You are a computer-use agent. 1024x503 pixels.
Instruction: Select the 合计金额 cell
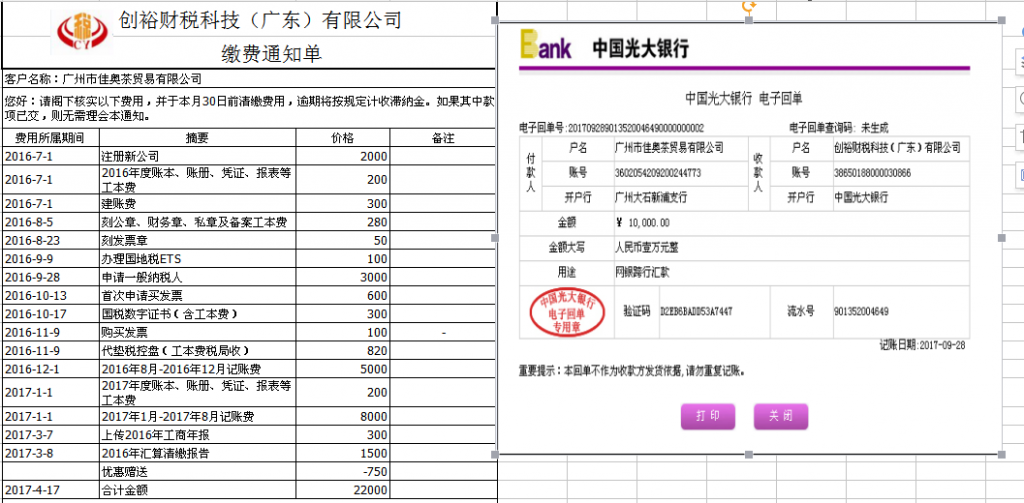pos(198,489)
